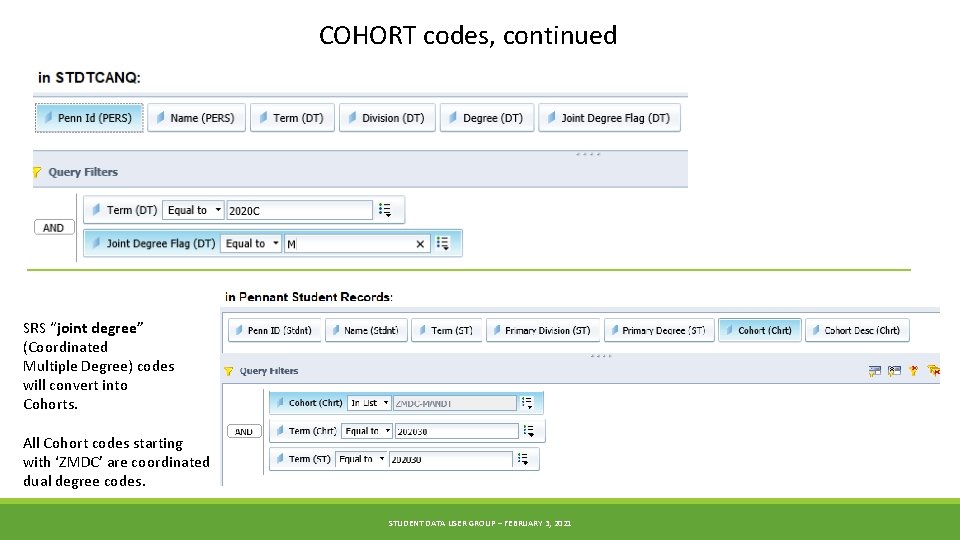Image resolution: width=960 pixels, height=540 pixels.
Task: Select the highlighted Cohort (Chrt) result object
Action: (x=760, y=330)
